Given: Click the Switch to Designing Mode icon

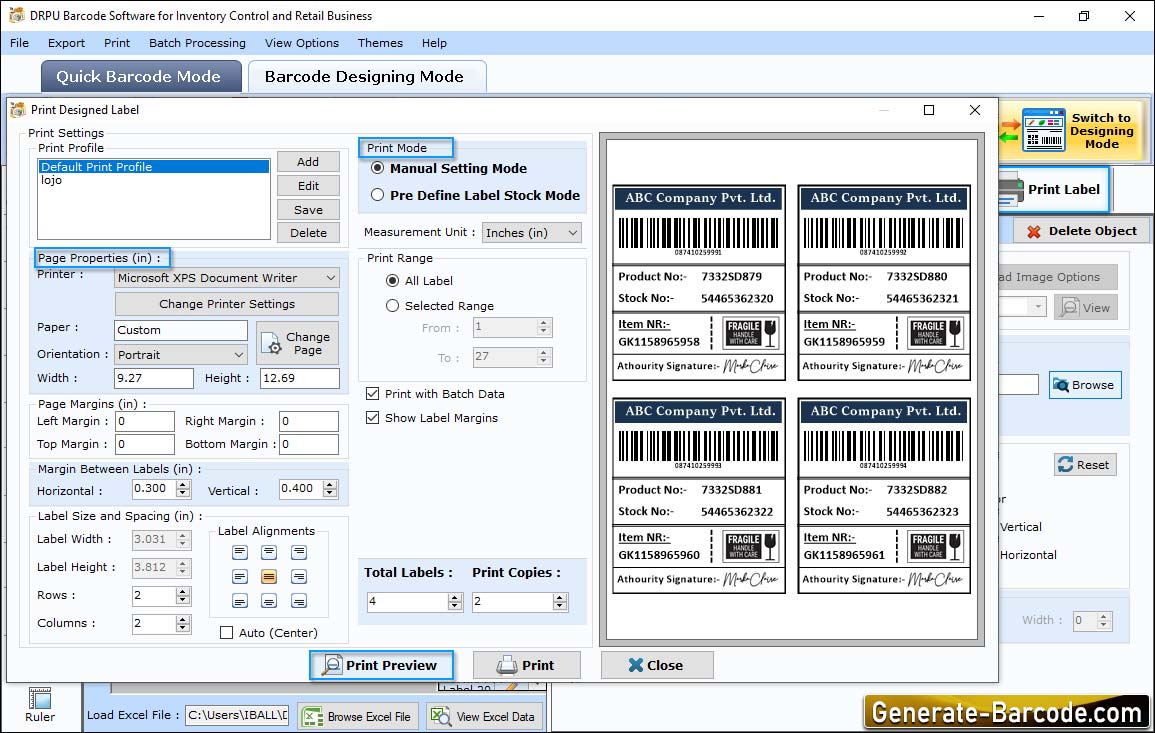Looking at the screenshot, I should 1044,130.
